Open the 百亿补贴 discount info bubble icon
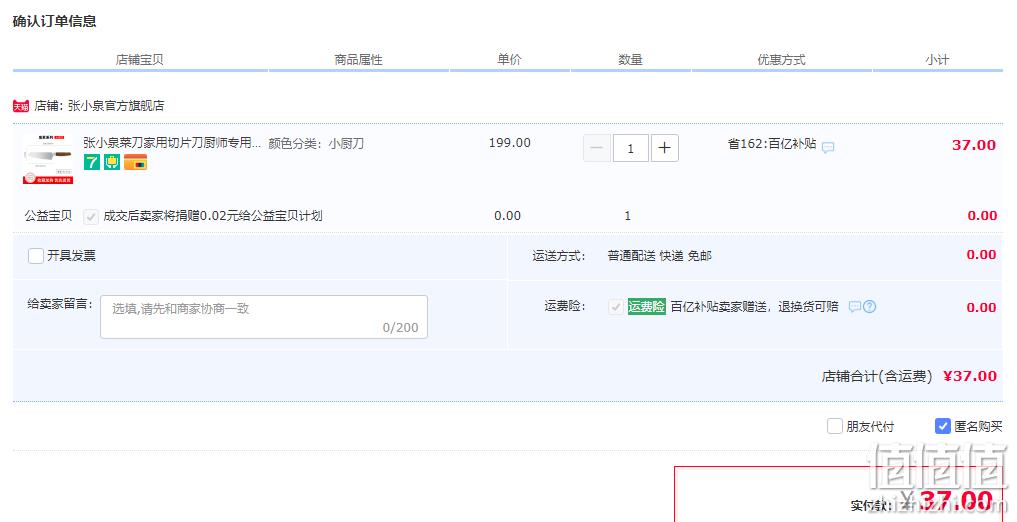The width and height of the screenshot is (1017, 522). coord(828,147)
